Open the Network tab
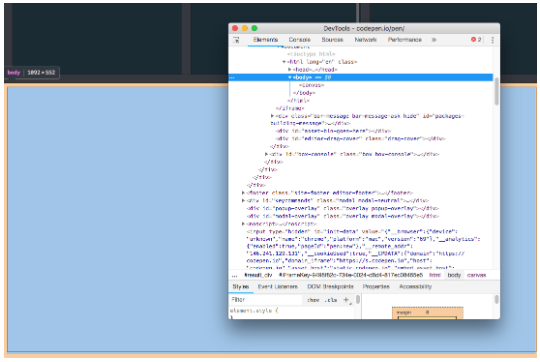 [365, 40]
